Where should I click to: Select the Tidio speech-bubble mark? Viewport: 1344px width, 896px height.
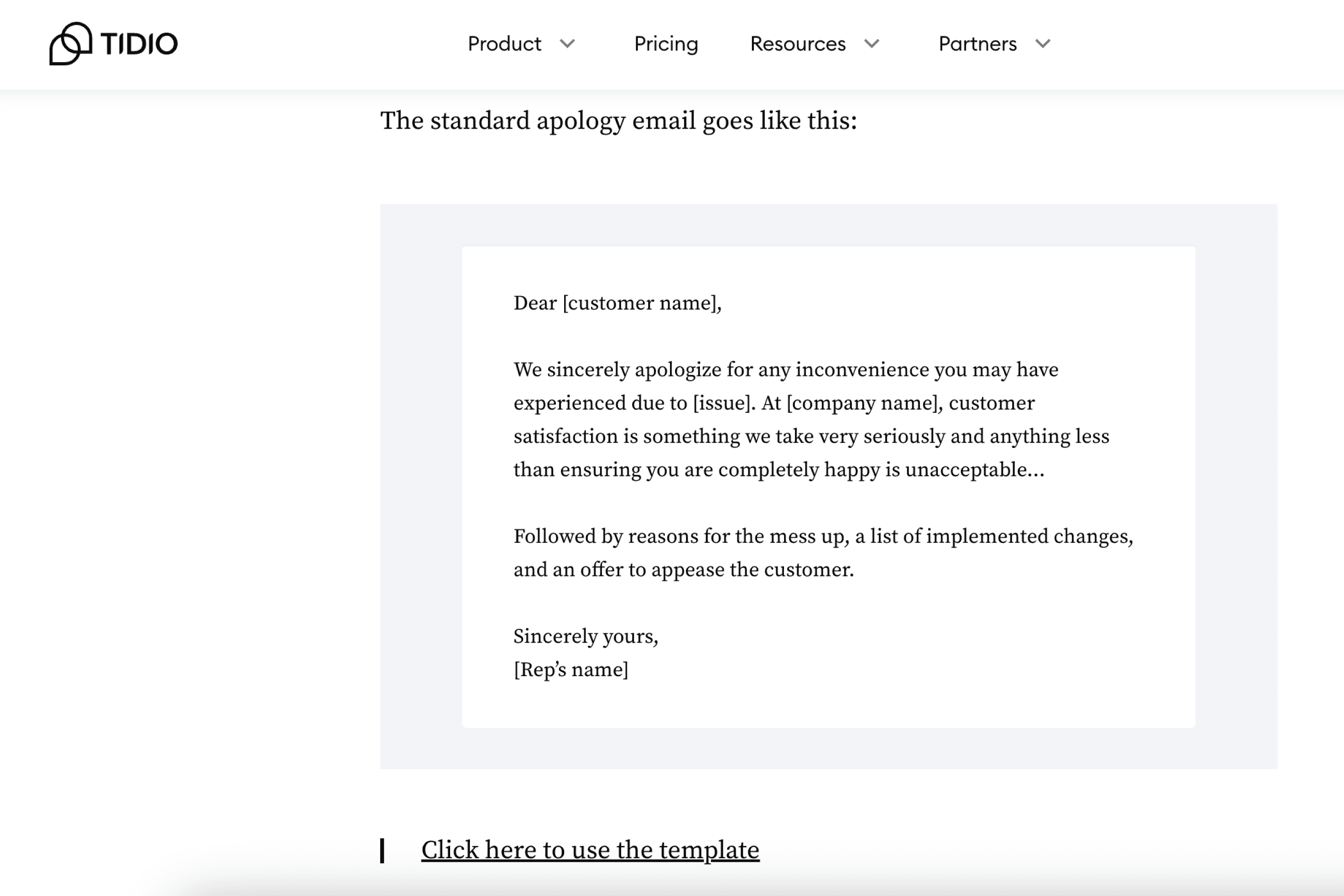(x=71, y=43)
